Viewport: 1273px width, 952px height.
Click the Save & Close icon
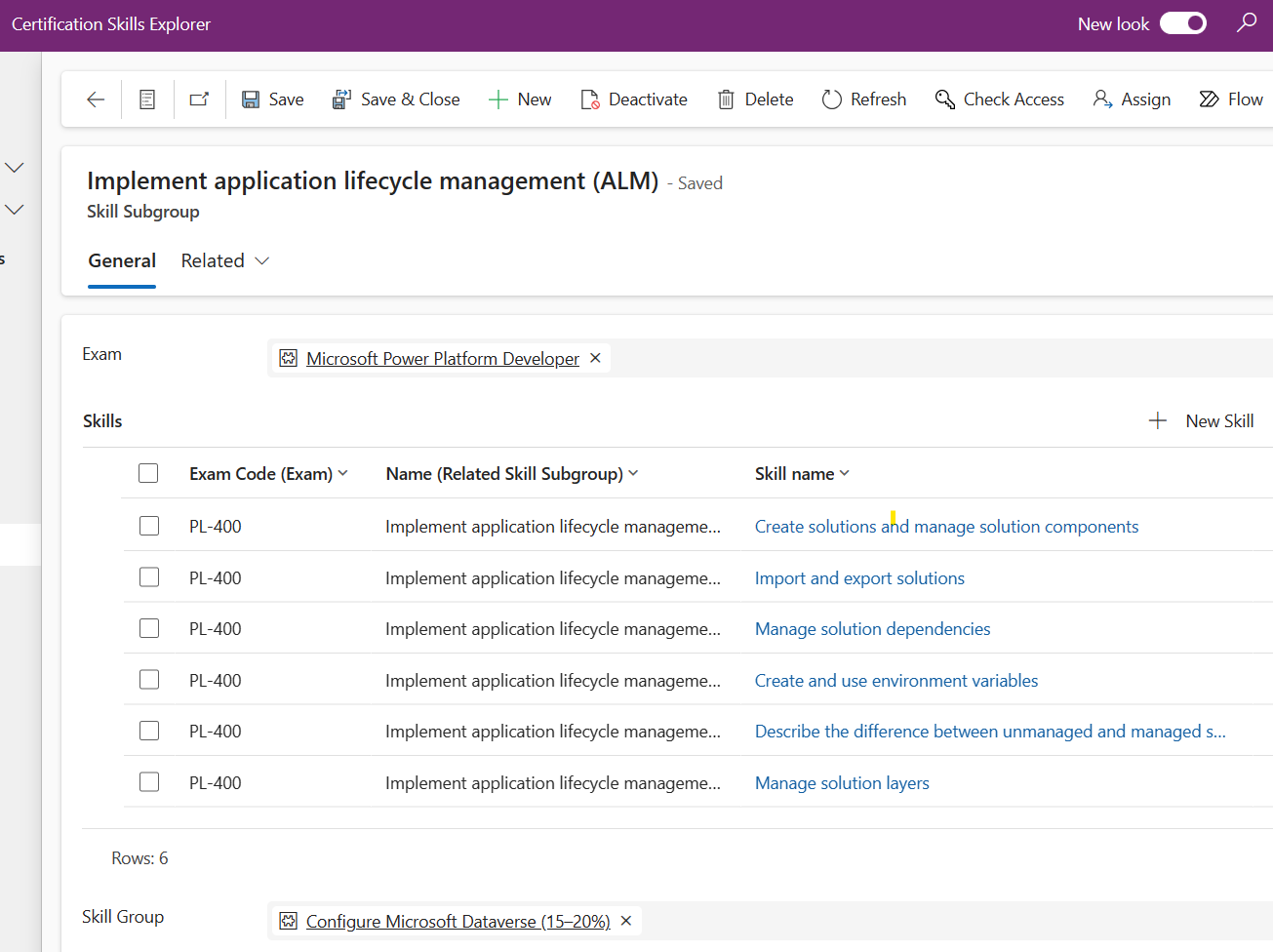(341, 99)
